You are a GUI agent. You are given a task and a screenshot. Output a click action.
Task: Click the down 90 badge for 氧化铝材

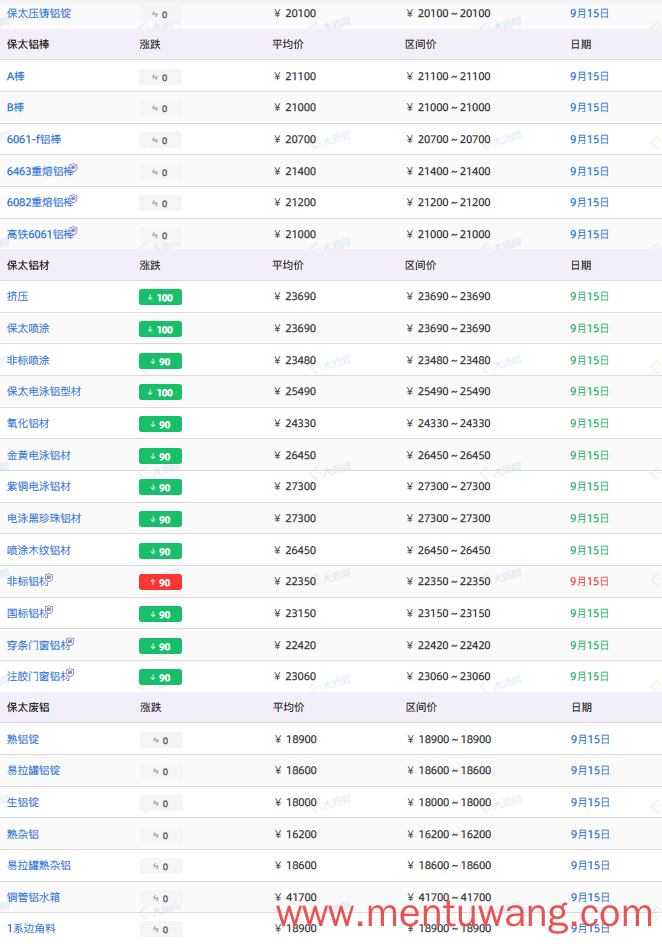160,424
